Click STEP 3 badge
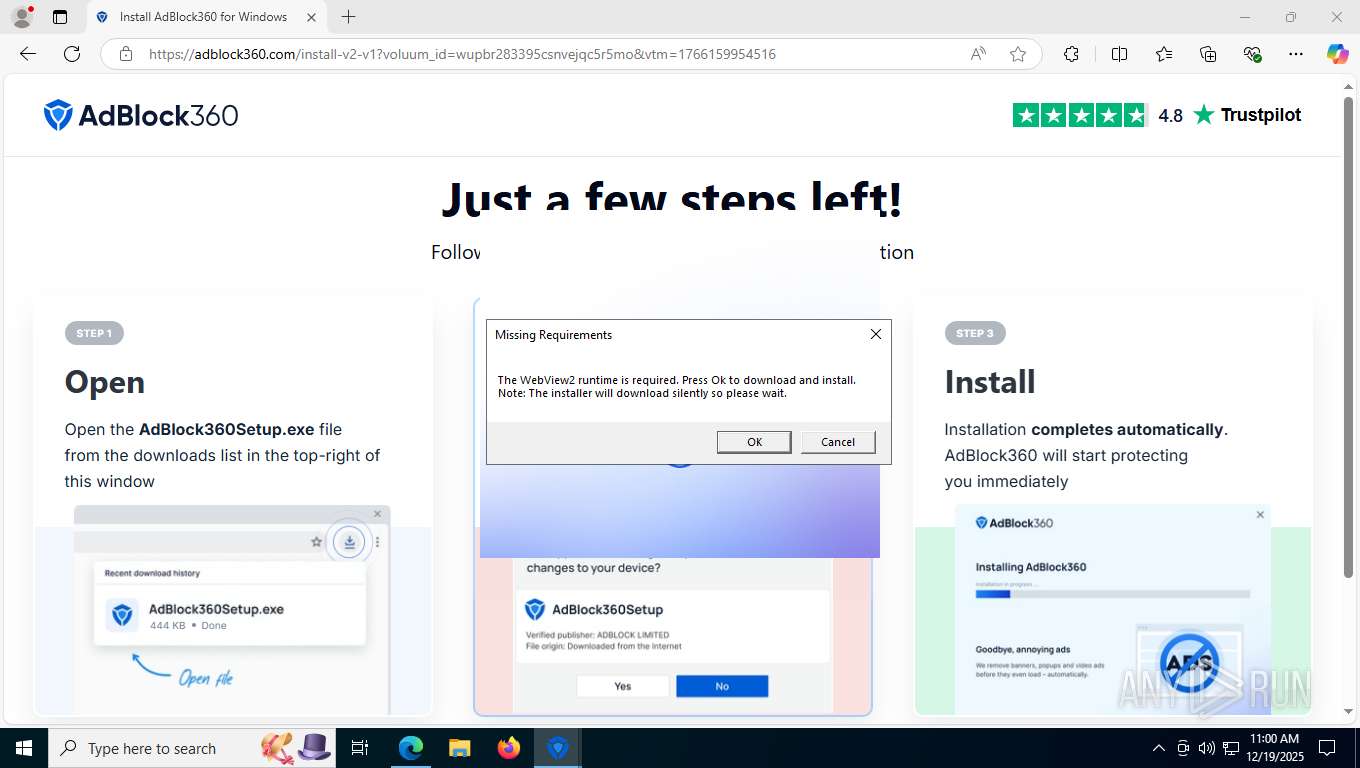Screen dimensions: 1360x768 coord(975,333)
